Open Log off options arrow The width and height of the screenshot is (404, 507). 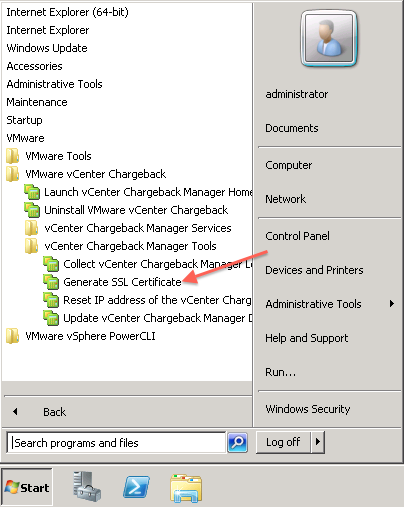click(x=318, y=442)
